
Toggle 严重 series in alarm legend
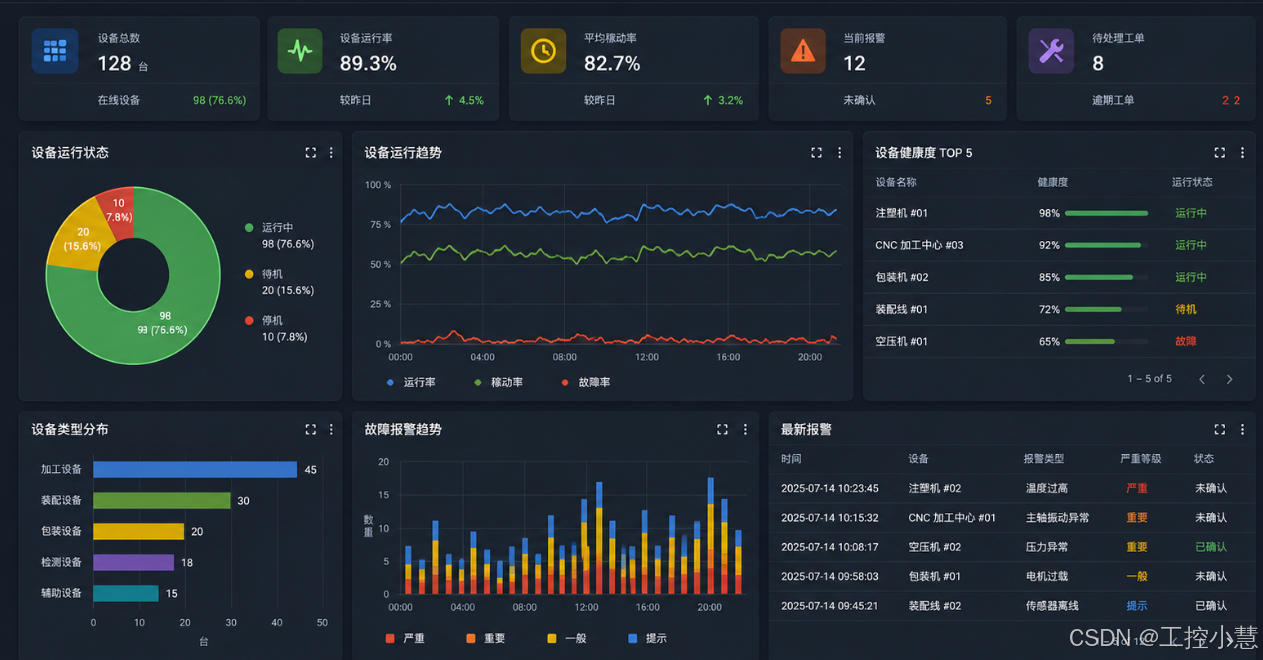(x=405, y=638)
